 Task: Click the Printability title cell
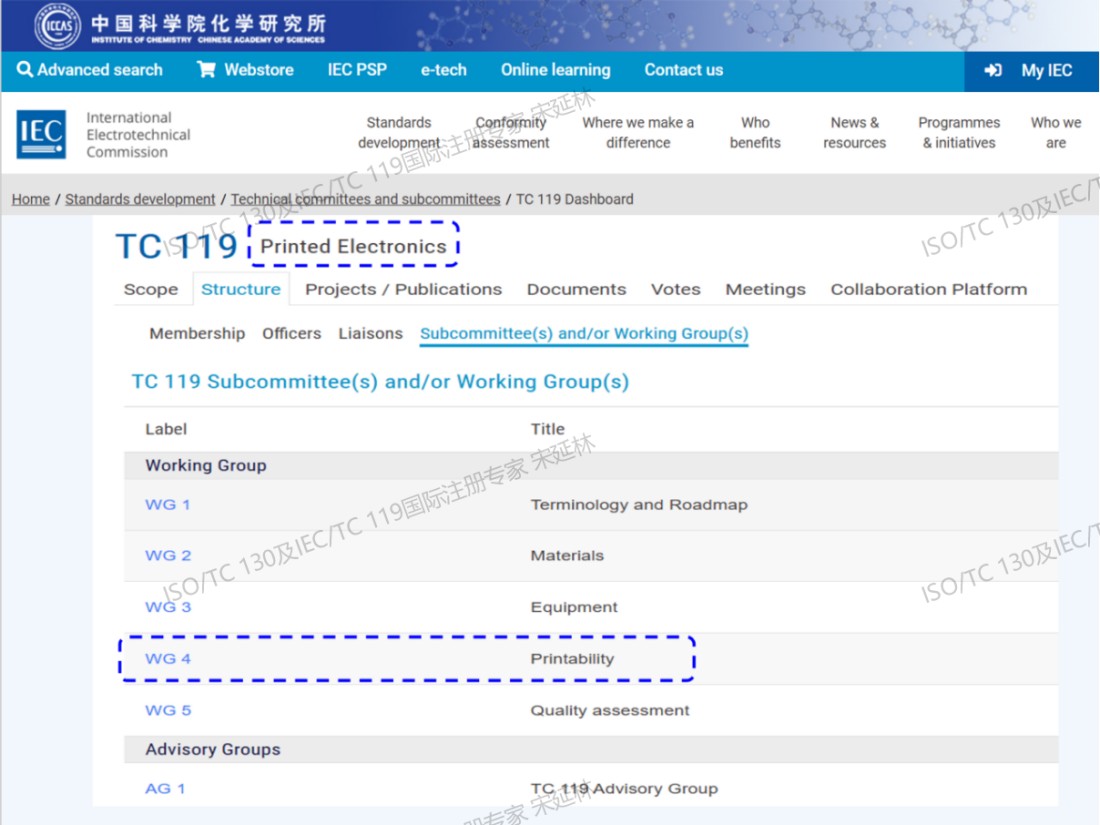[572, 659]
